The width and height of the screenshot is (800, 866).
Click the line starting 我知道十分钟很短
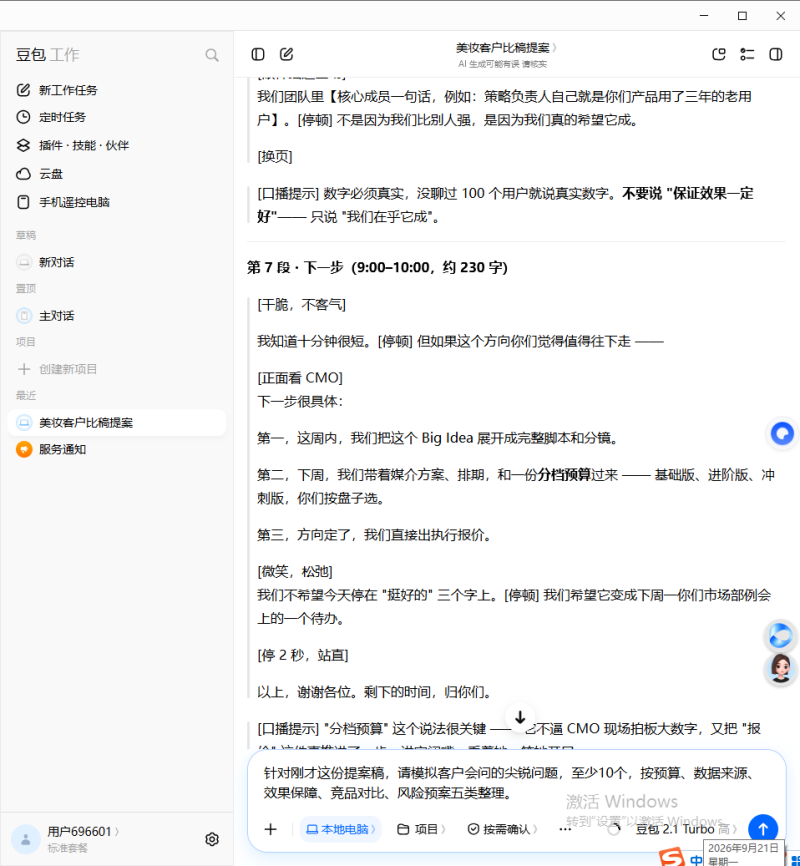(x=460, y=342)
